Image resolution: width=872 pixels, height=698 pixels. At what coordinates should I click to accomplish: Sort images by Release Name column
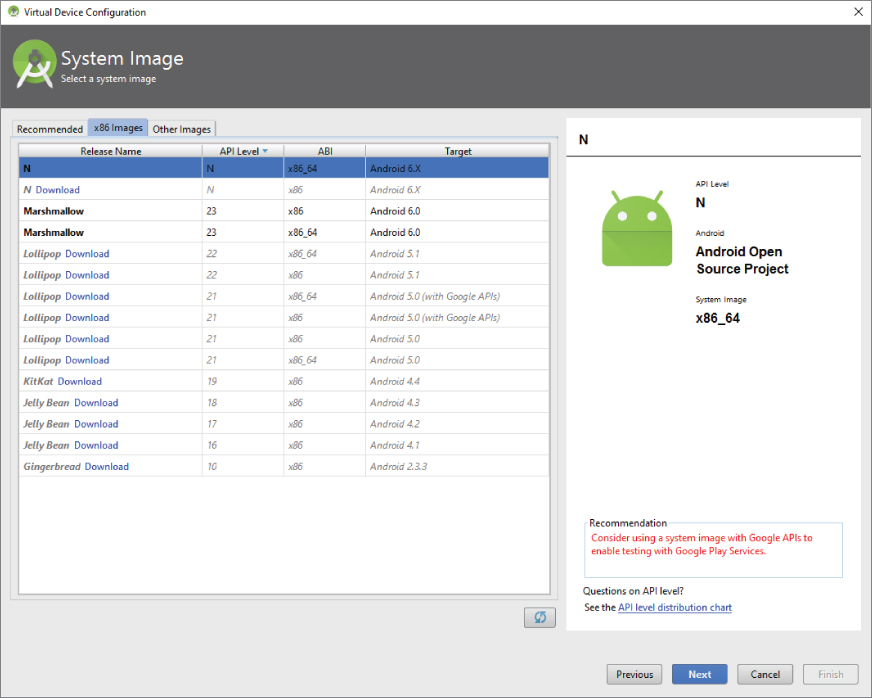110,150
